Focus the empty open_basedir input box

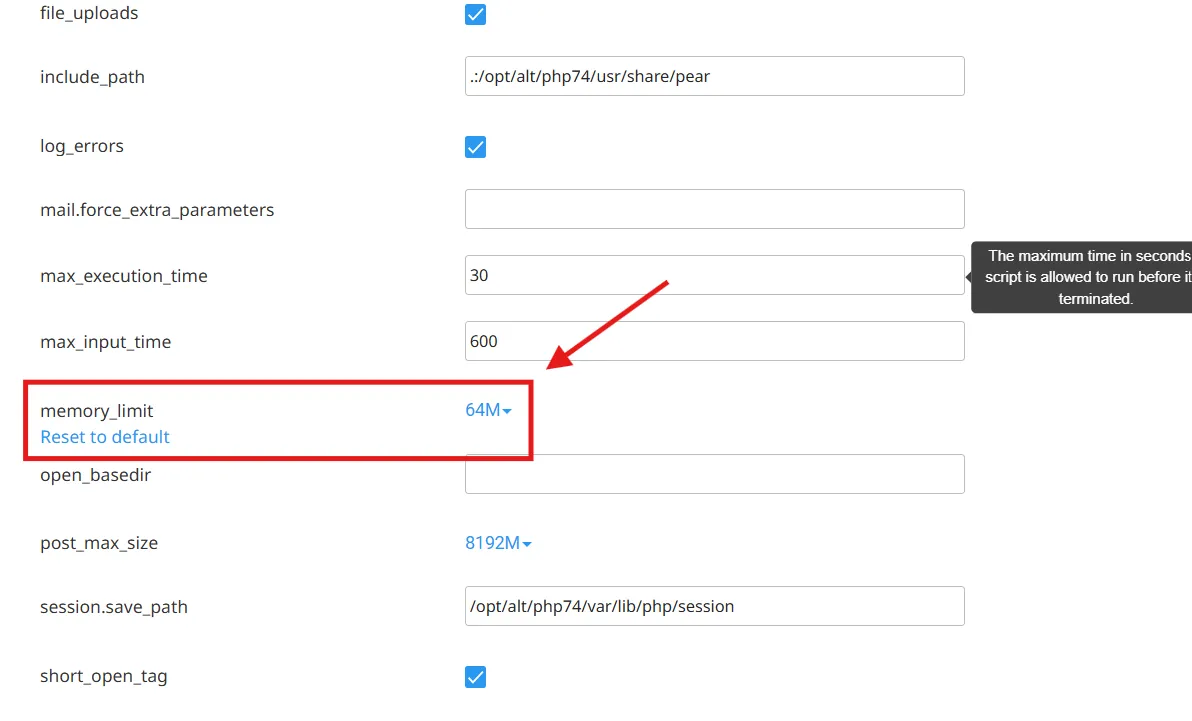point(714,474)
